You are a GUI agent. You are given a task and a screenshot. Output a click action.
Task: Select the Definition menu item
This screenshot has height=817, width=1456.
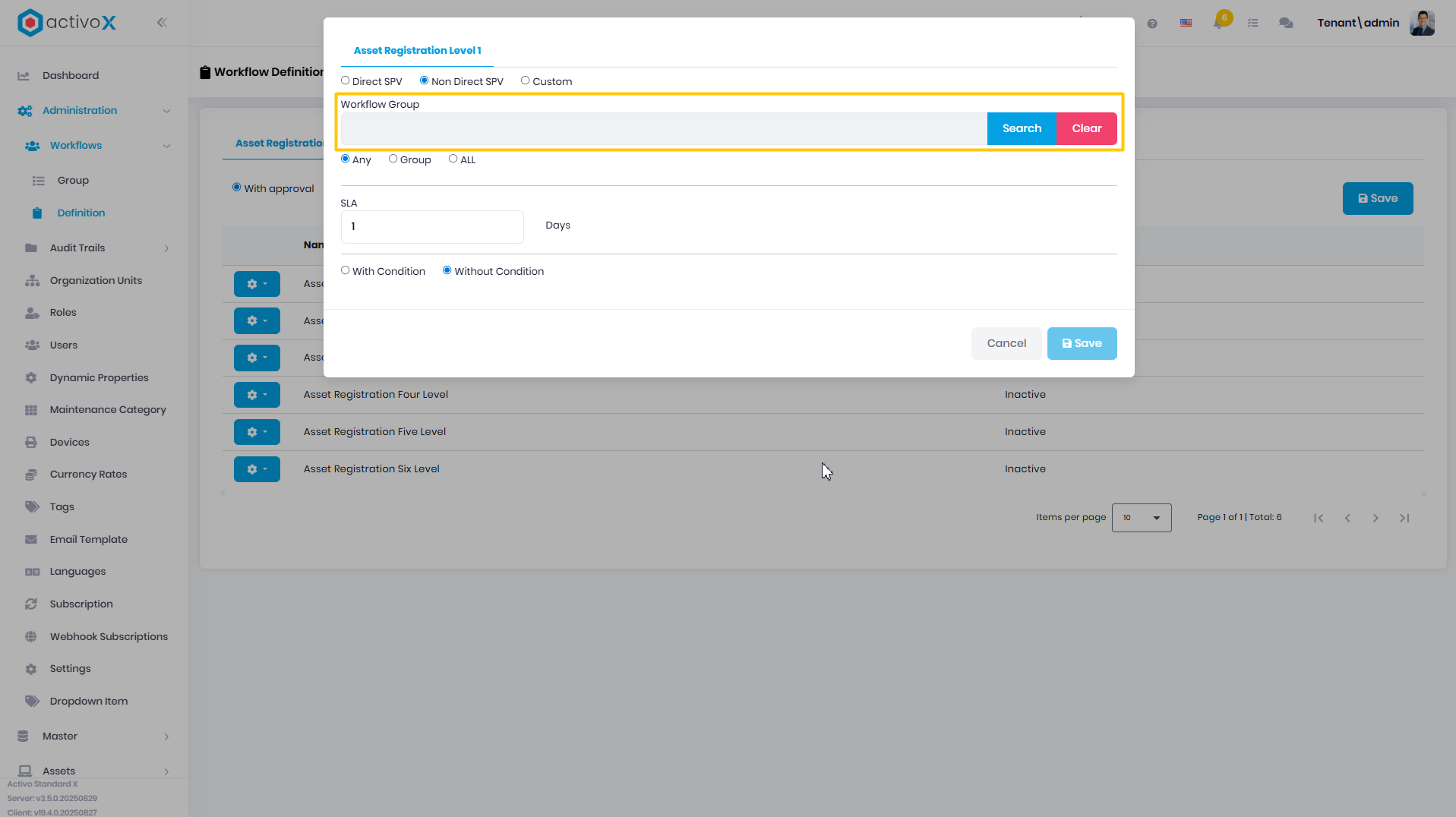(x=81, y=213)
